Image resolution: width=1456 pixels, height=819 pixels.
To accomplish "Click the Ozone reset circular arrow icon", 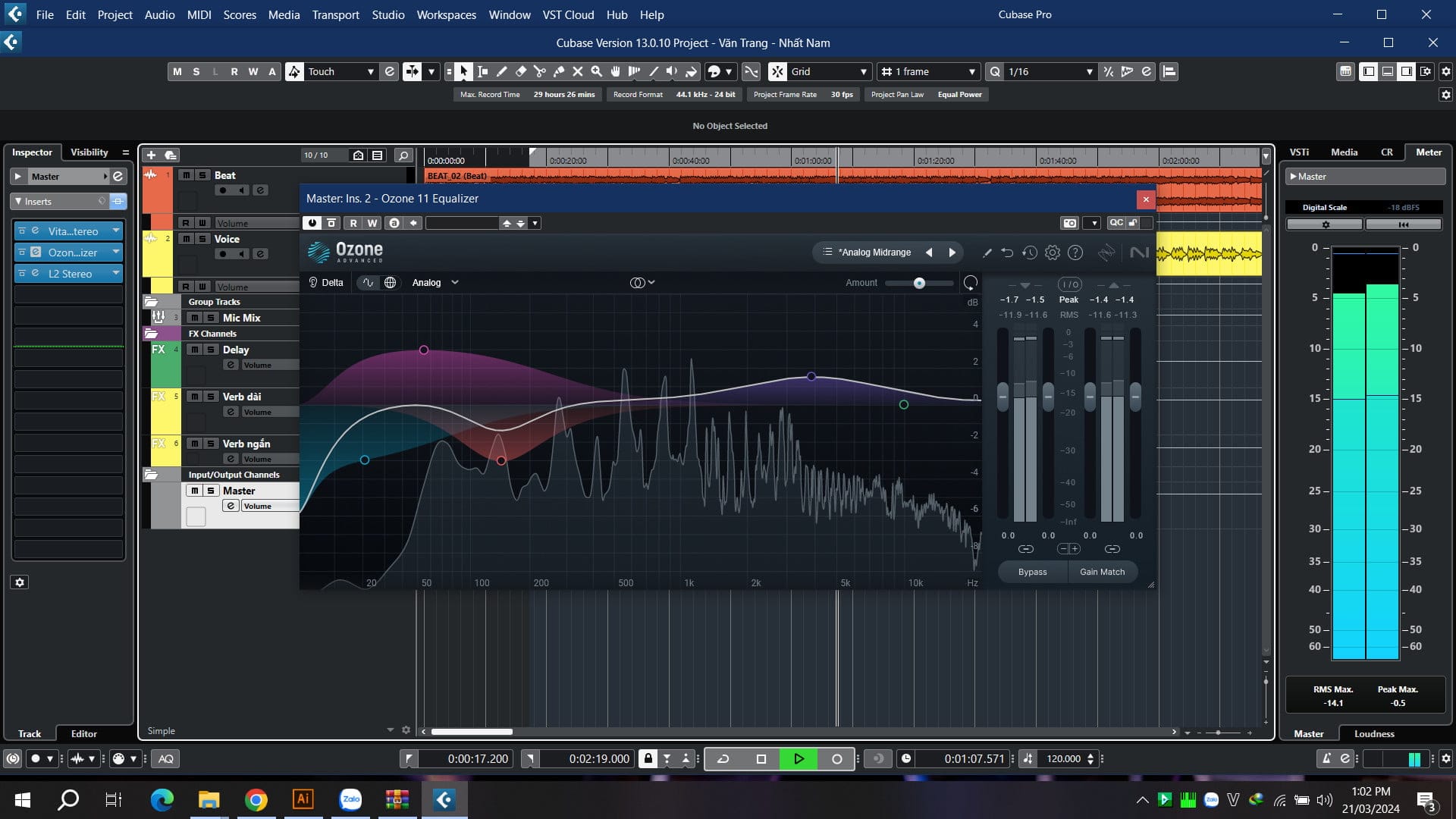I will [970, 283].
